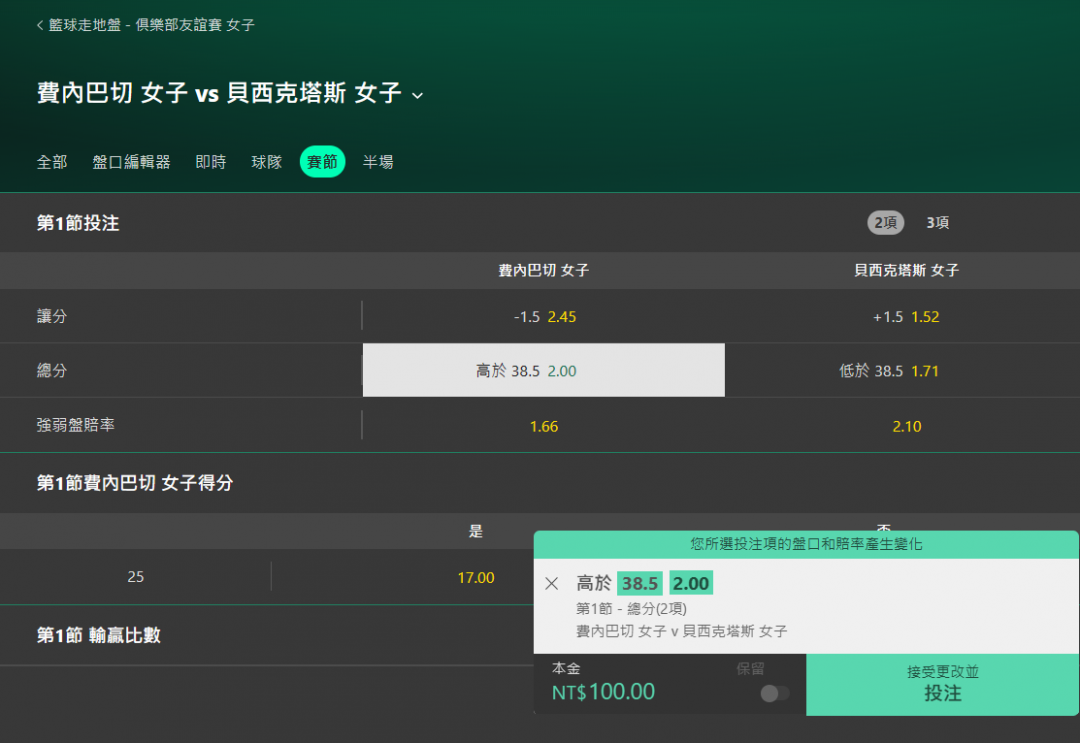Image resolution: width=1080 pixels, height=743 pixels.
Task: Bet on 費內巴切 女子 handicap -1.5 at 2.45
Action: coord(544,317)
